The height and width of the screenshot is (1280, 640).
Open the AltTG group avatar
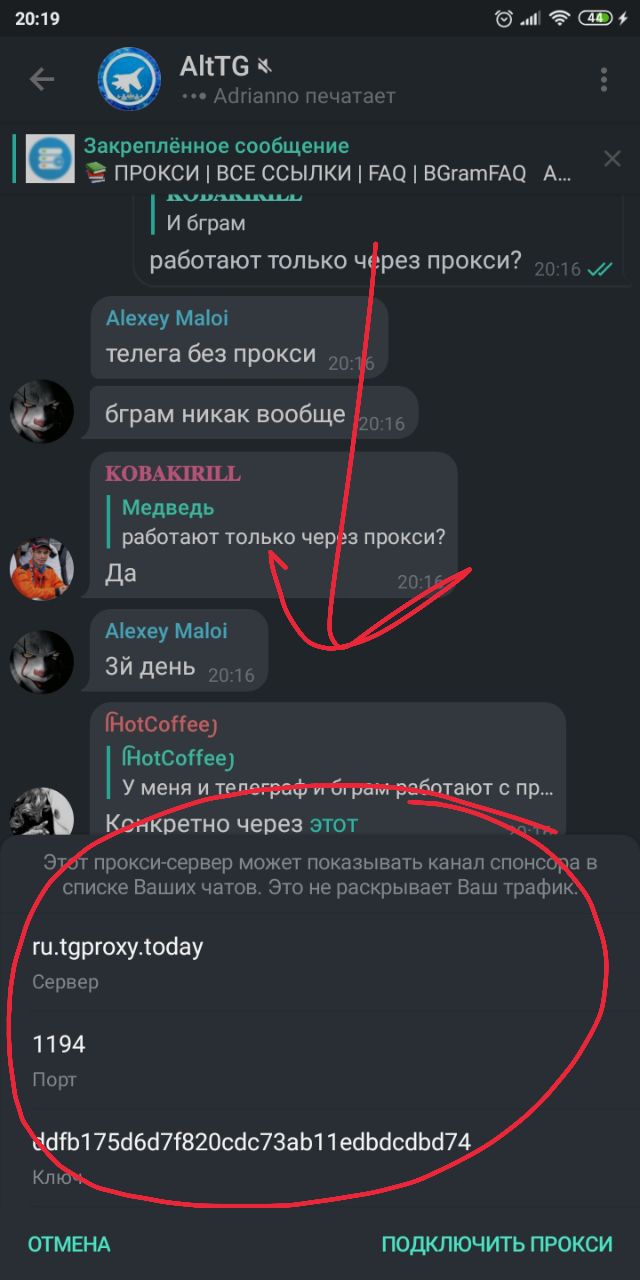click(130, 79)
